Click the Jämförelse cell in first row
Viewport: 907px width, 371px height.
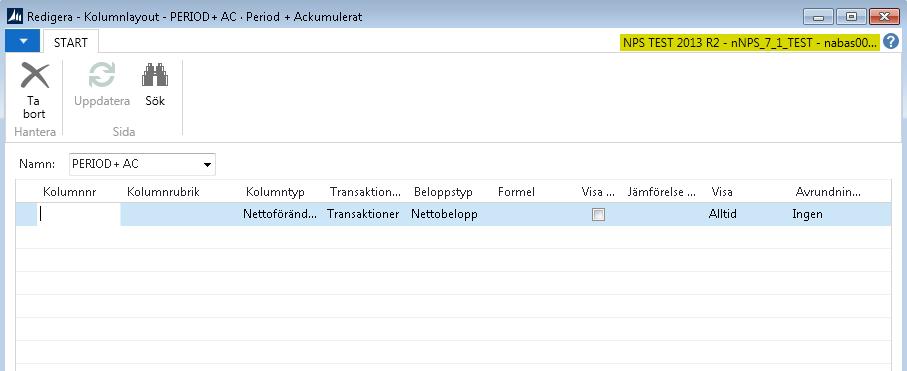tap(663, 214)
